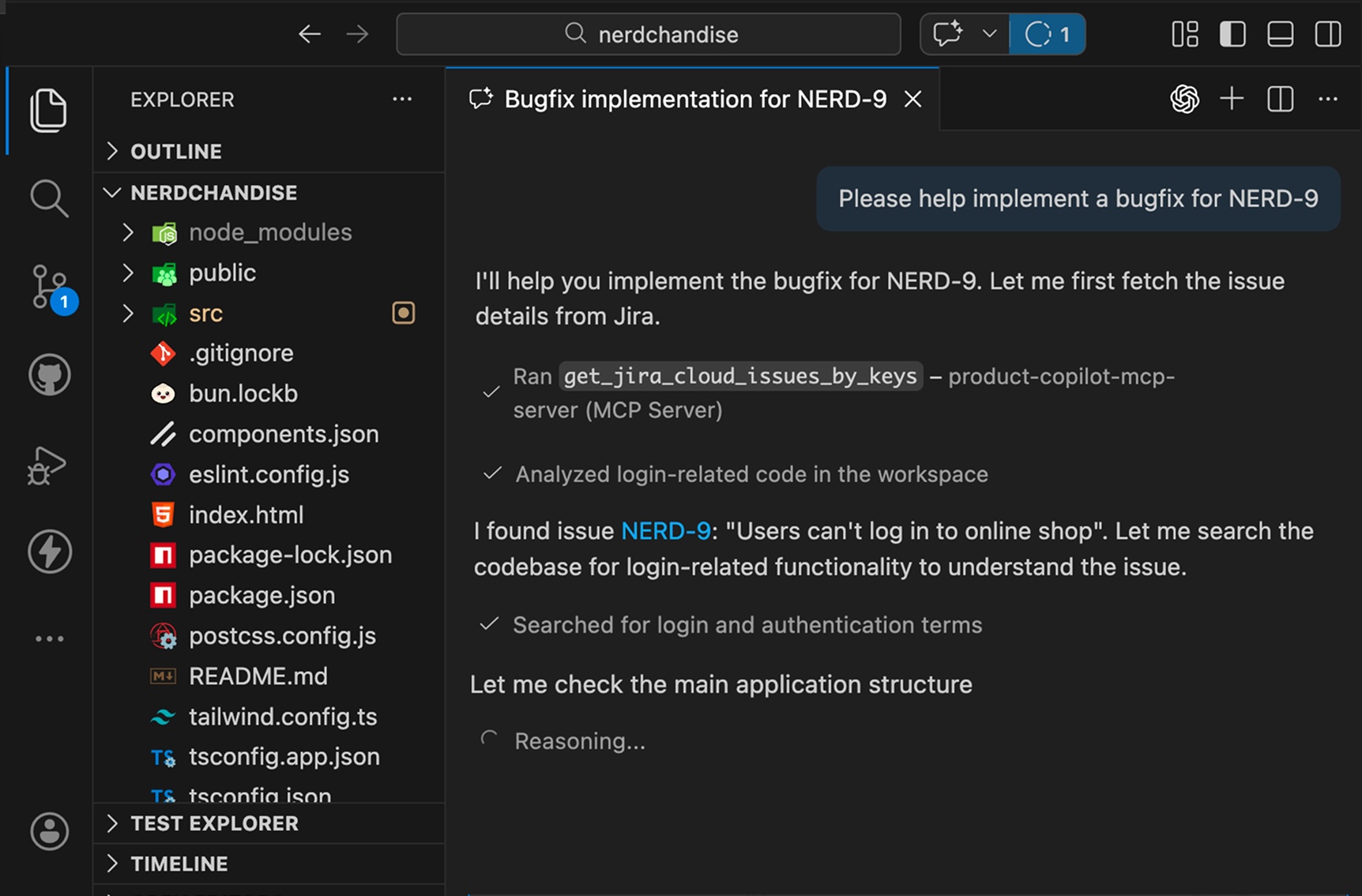Screen dimensions: 1362x896
Task: Expand the src folder
Action: (x=205, y=314)
